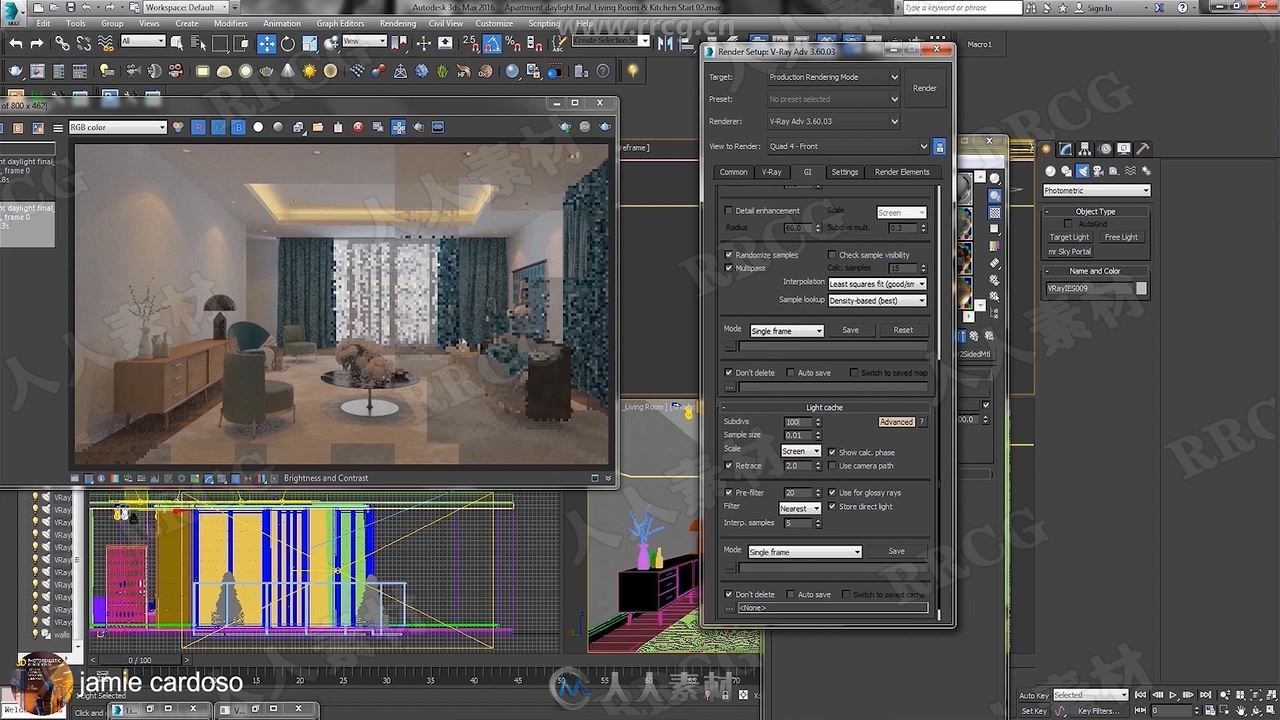The height and width of the screenshot is (720, 1280).
Task: Open the Sample lookup dropdown
Action: pos(877,300)
